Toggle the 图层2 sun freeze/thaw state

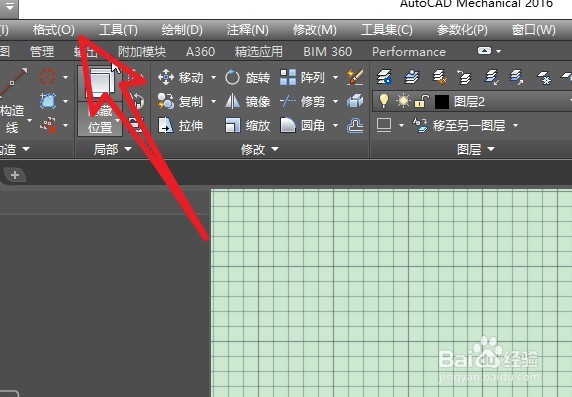(403, 101)
